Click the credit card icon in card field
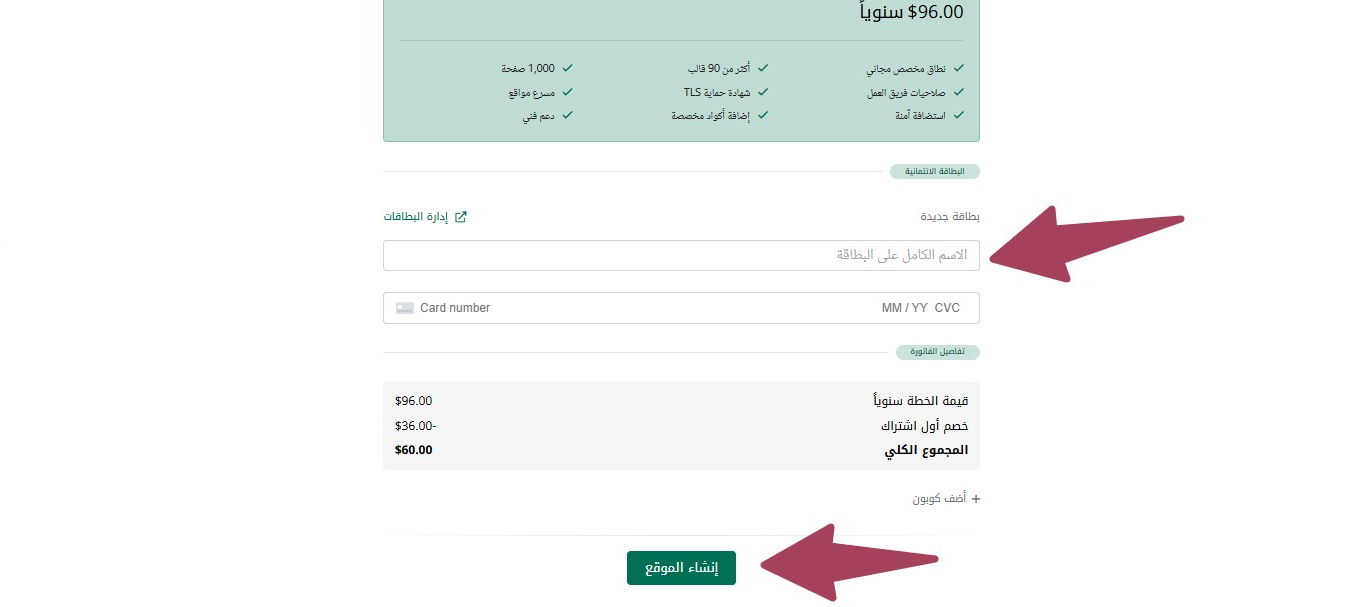The image size is (1363, 607). 405,308
